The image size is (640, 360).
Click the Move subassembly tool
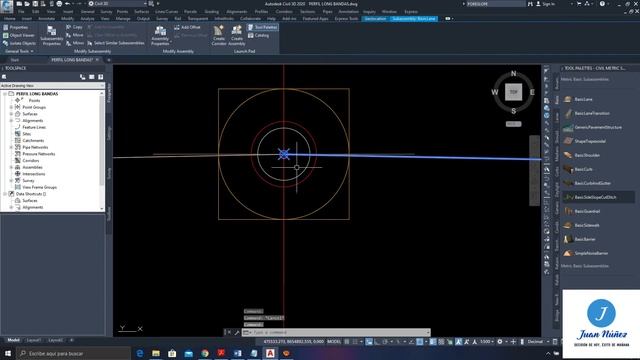tap(75, 35)
